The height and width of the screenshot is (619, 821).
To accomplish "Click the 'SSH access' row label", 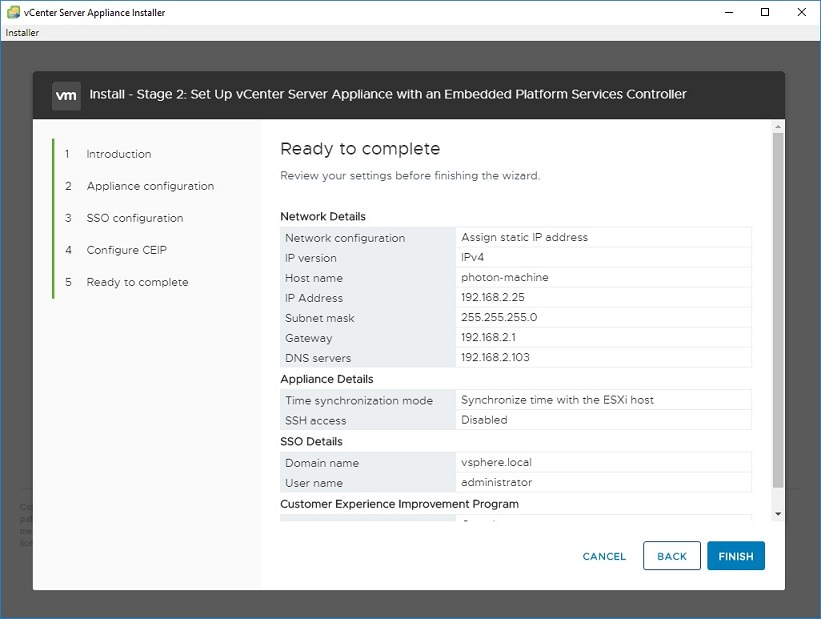I will tap(316, 421).
